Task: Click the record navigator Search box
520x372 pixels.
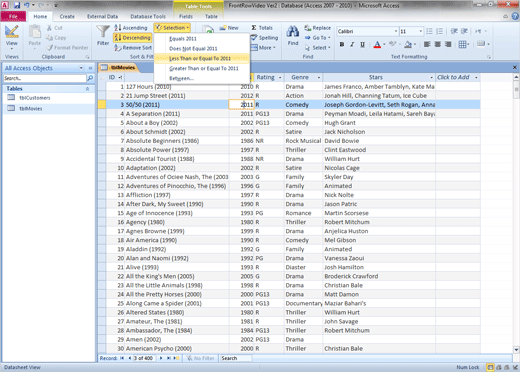Action: point(236,358)
